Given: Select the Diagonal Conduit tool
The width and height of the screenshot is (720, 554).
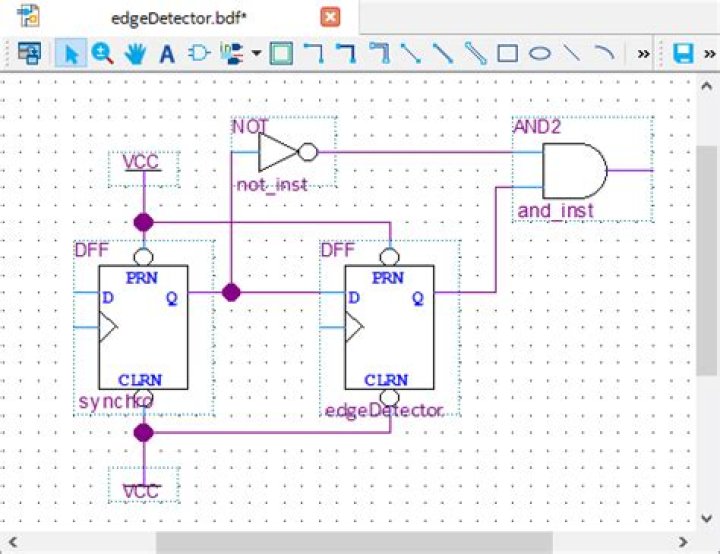Looking at the screenshot, I should (476, 53).
